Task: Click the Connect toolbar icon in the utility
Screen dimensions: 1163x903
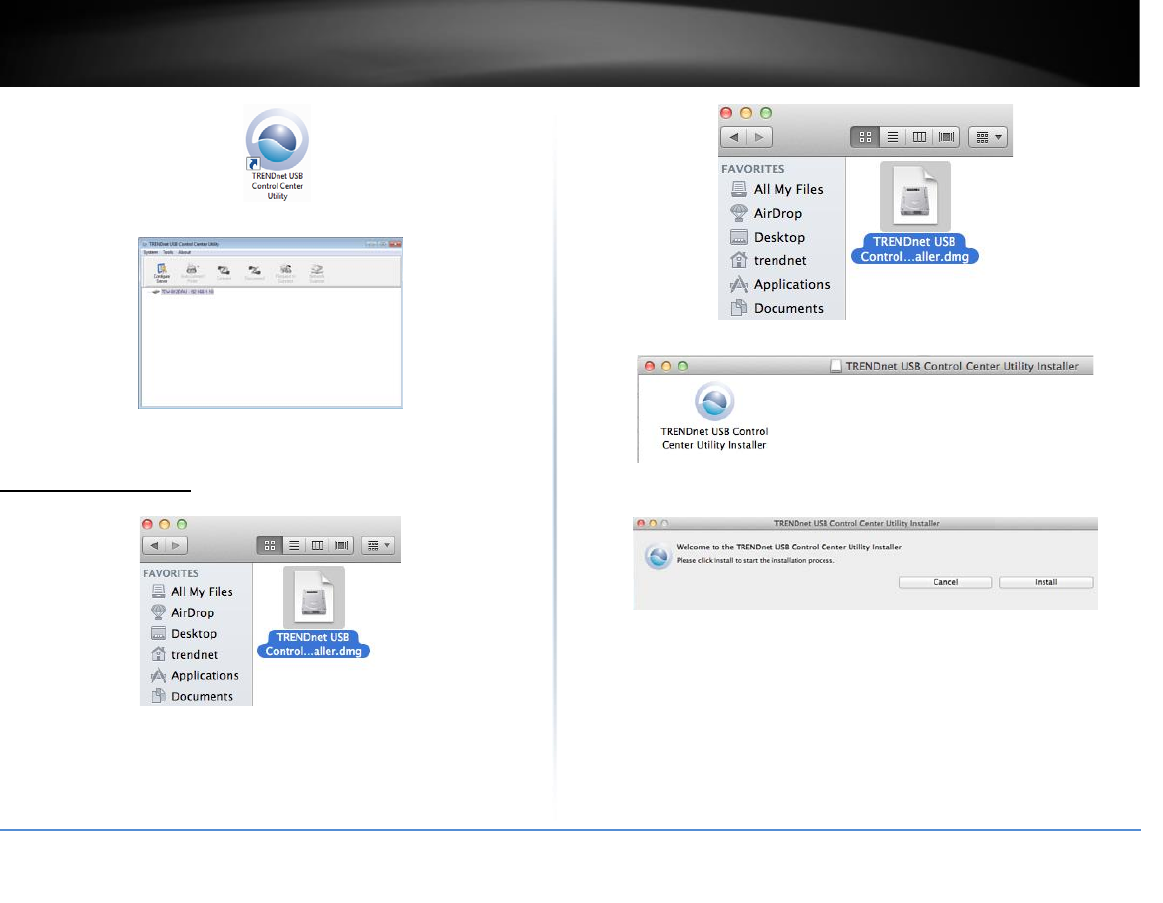Action: [223, 273]
